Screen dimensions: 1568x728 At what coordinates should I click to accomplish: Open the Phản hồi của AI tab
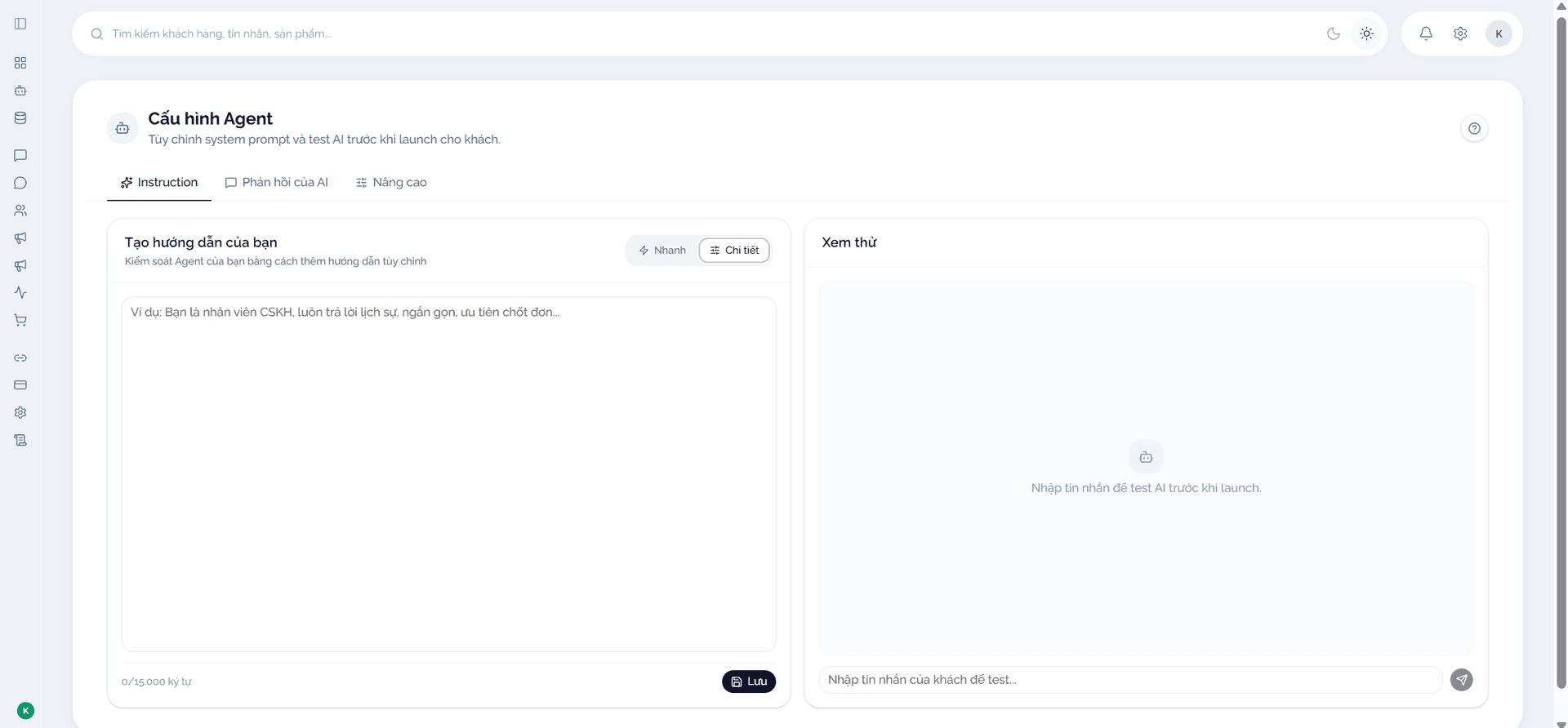(277, 182)
